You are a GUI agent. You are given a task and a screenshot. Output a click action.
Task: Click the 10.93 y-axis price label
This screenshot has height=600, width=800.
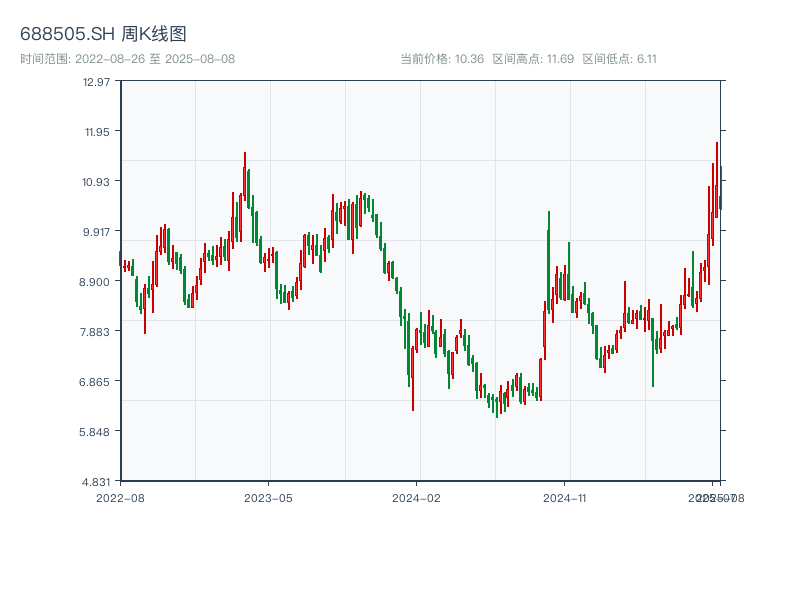tap(96, 181)
